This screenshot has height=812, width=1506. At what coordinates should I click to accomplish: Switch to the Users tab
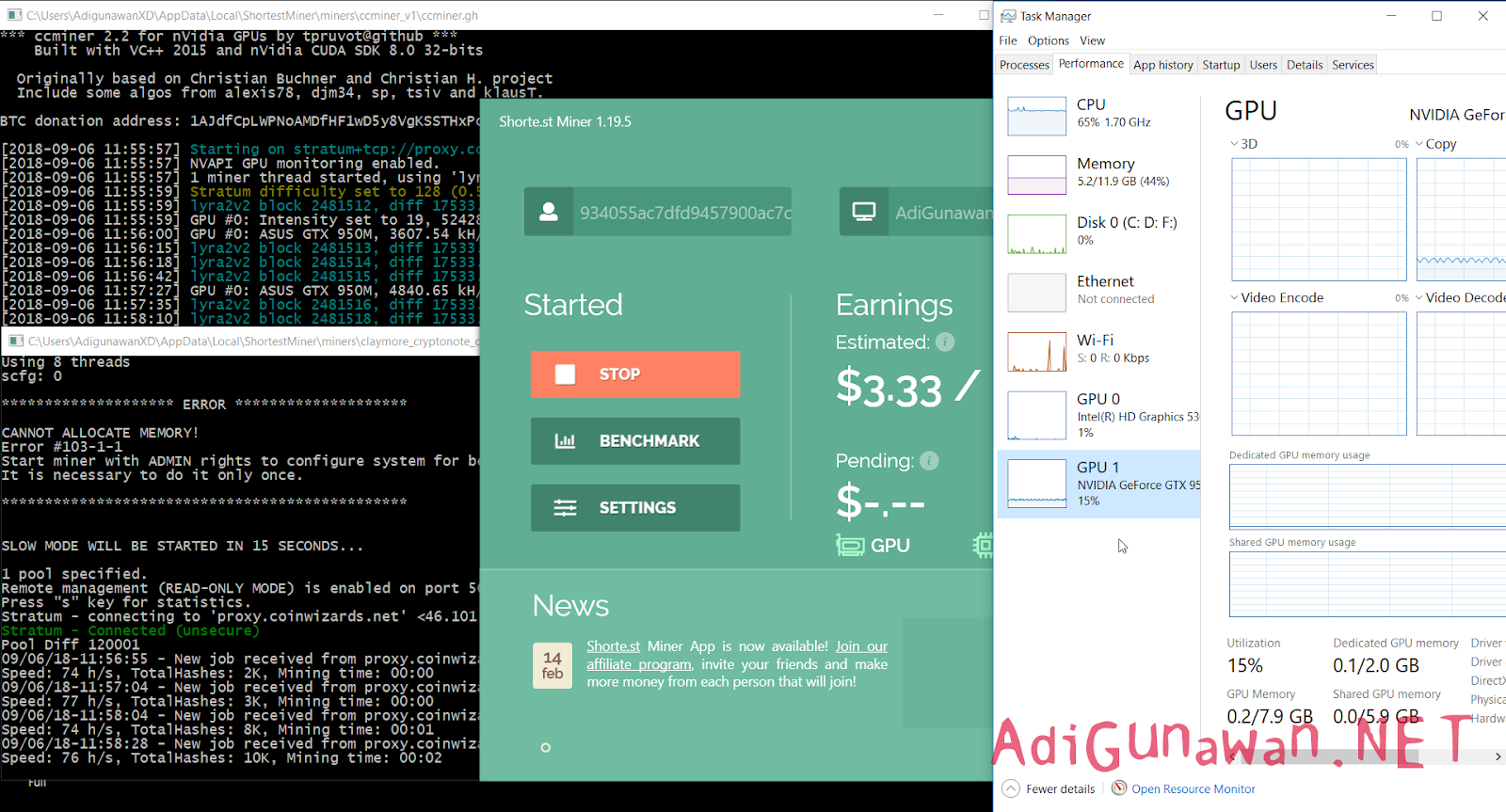pos(1263,65)
